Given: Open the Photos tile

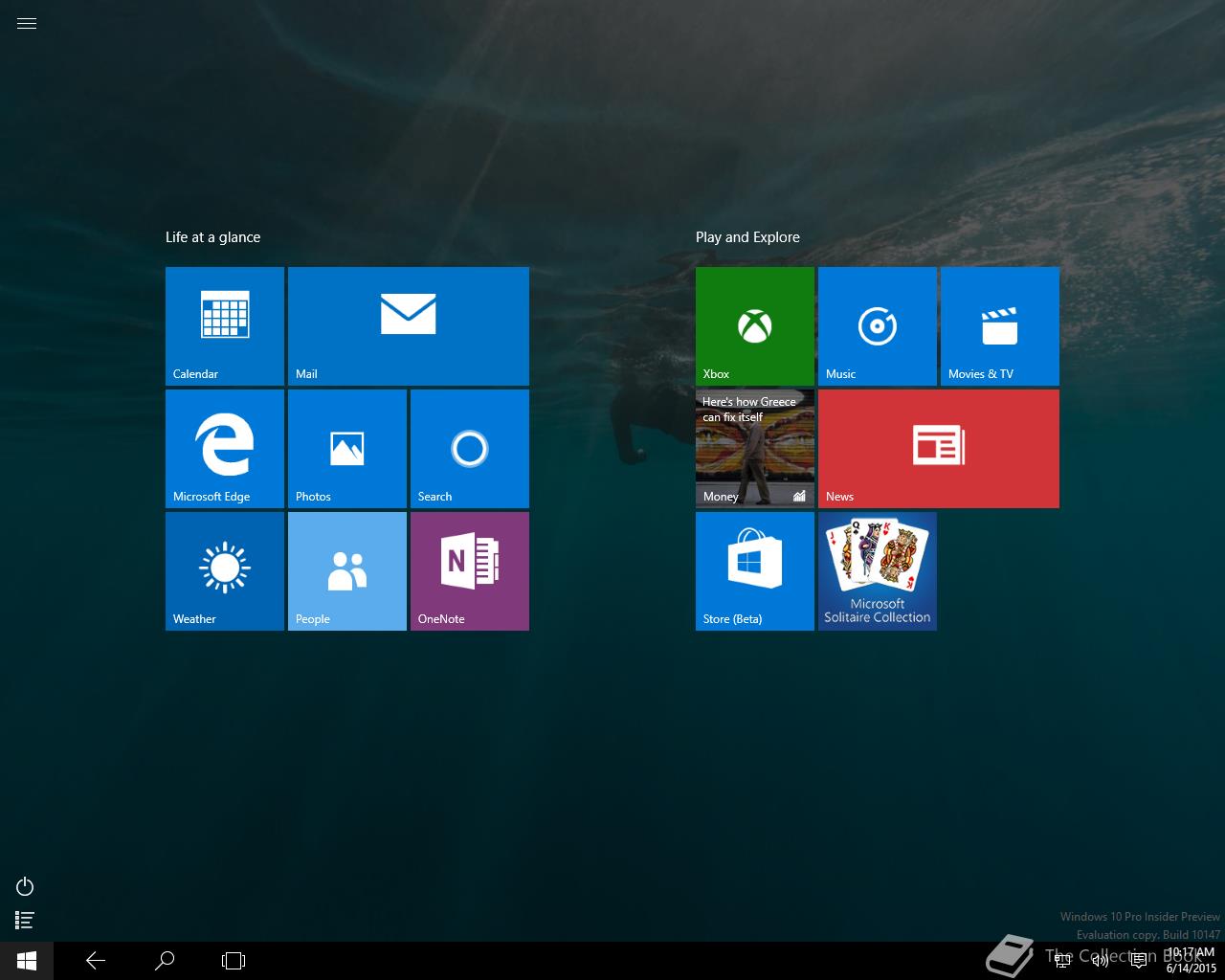Looking at the screenshot, I should (x=347, y=449).
